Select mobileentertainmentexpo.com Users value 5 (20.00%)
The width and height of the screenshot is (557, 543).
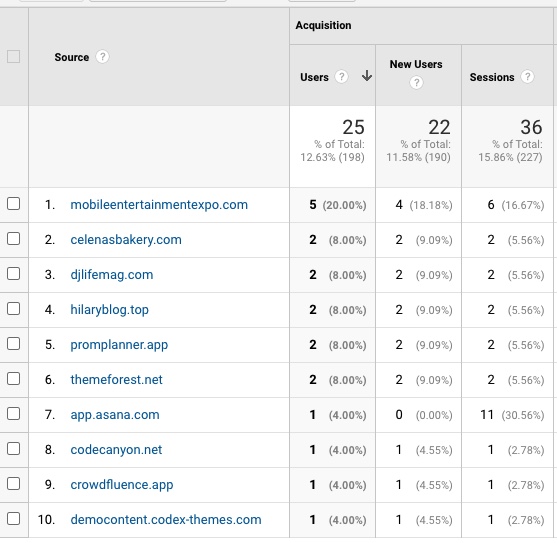pyautogui.click(x=337, y=205)
